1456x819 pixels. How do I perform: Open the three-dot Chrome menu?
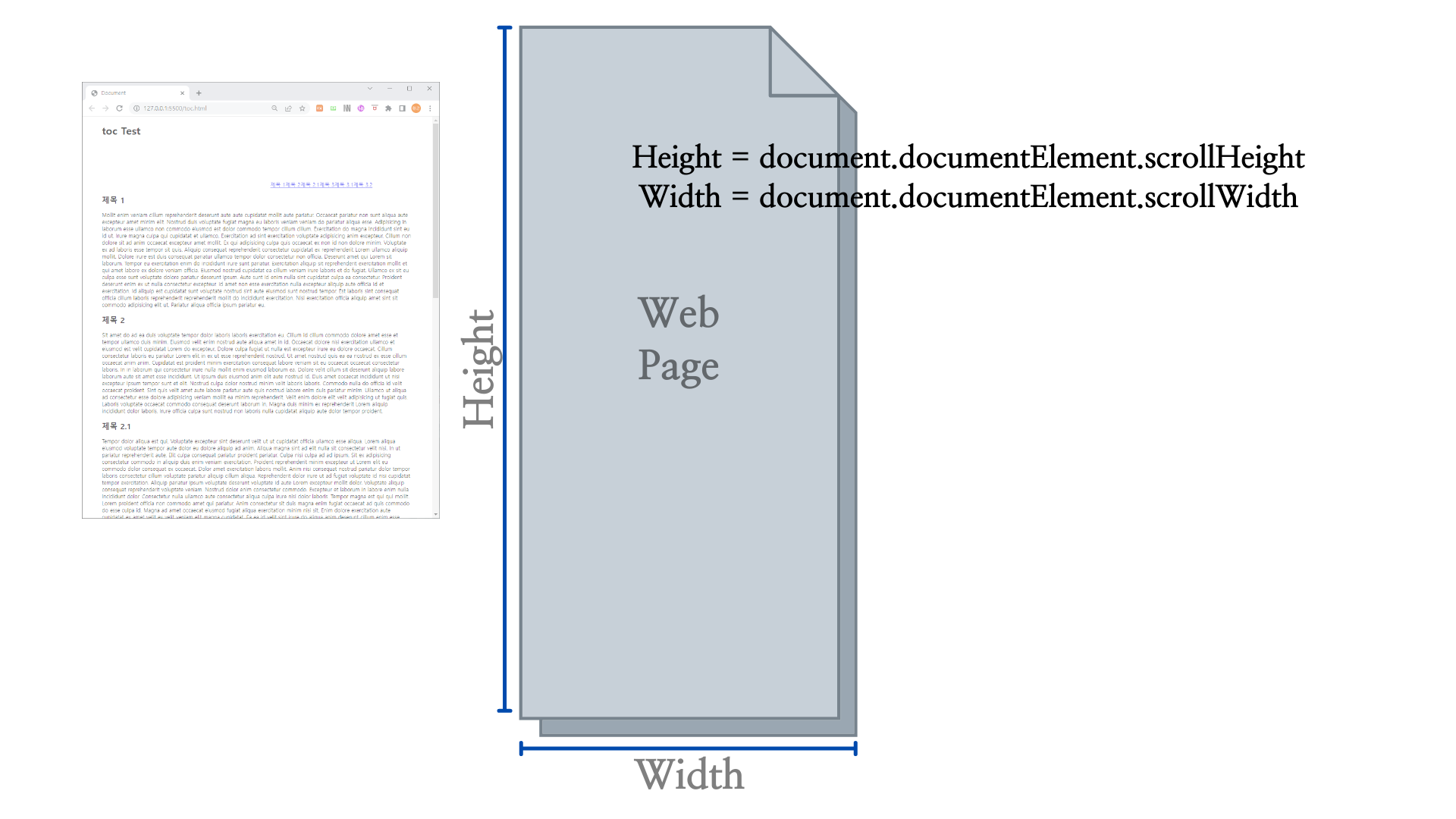430,108
